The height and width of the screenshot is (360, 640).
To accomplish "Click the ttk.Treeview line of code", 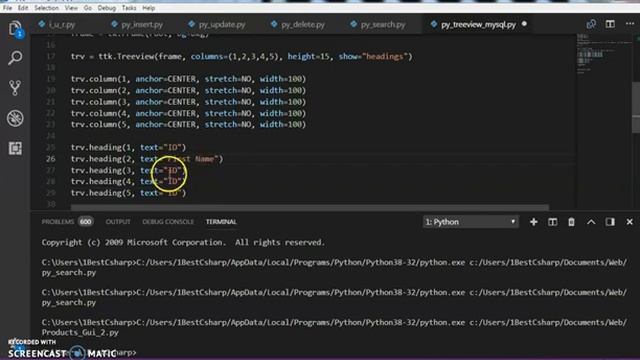I will click(242, 56).
